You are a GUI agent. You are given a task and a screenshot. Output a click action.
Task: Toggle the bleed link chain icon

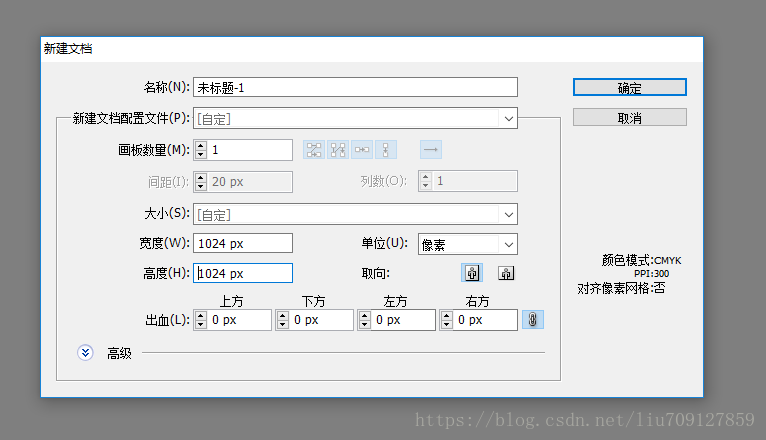532,320
